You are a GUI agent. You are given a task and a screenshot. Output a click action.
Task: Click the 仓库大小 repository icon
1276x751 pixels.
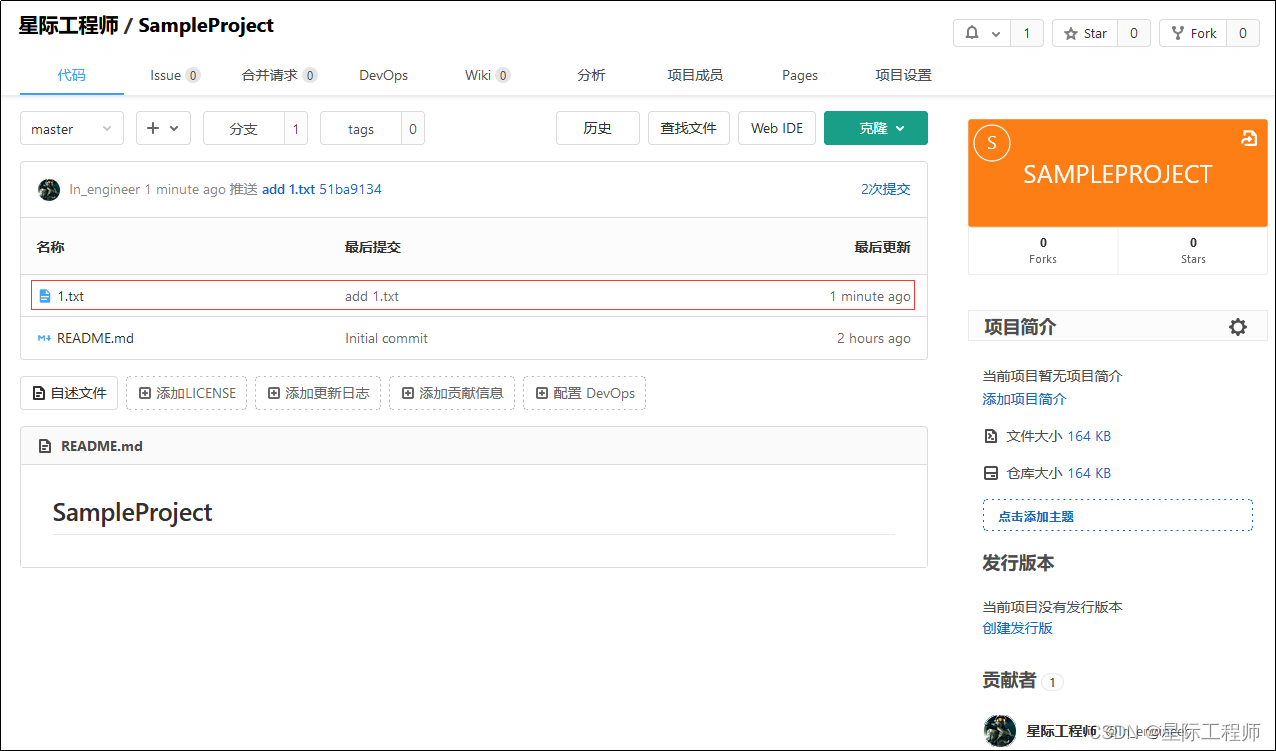pyautogui.click(x=991, y=472)
